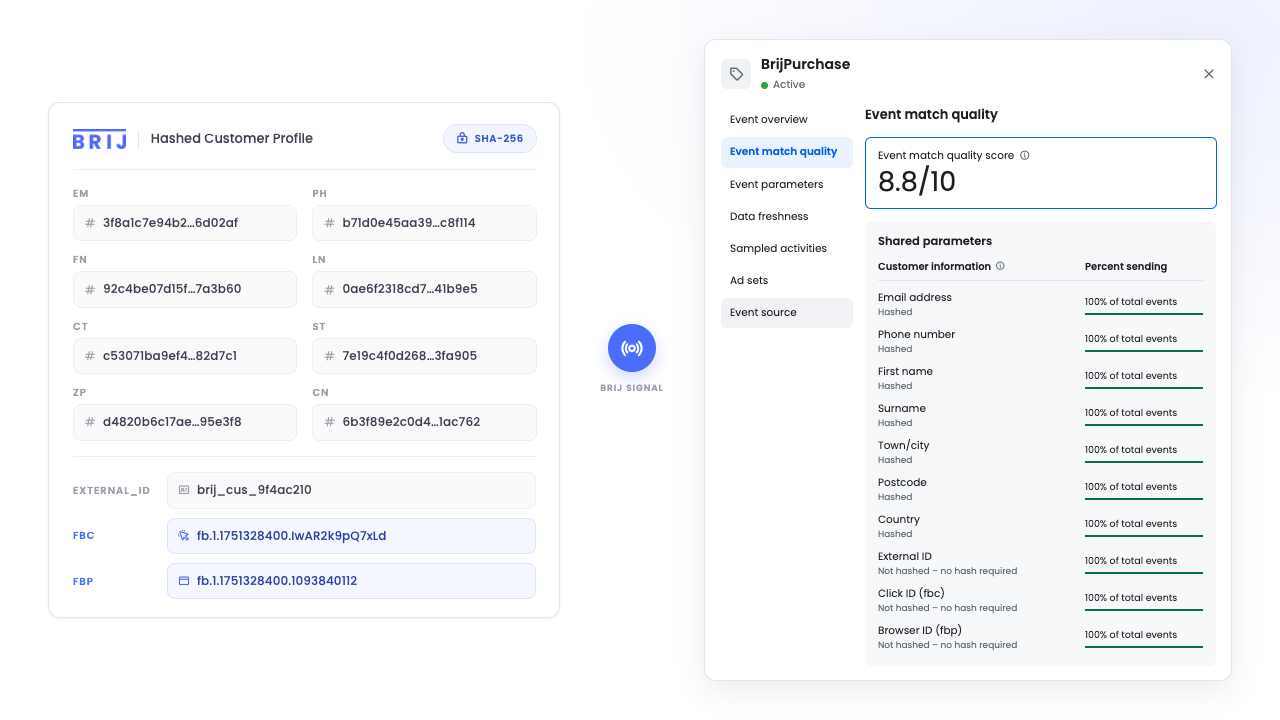Click the SHA-256 lock badge
This screenshot has width=1280, height=720.
[490, 139]
